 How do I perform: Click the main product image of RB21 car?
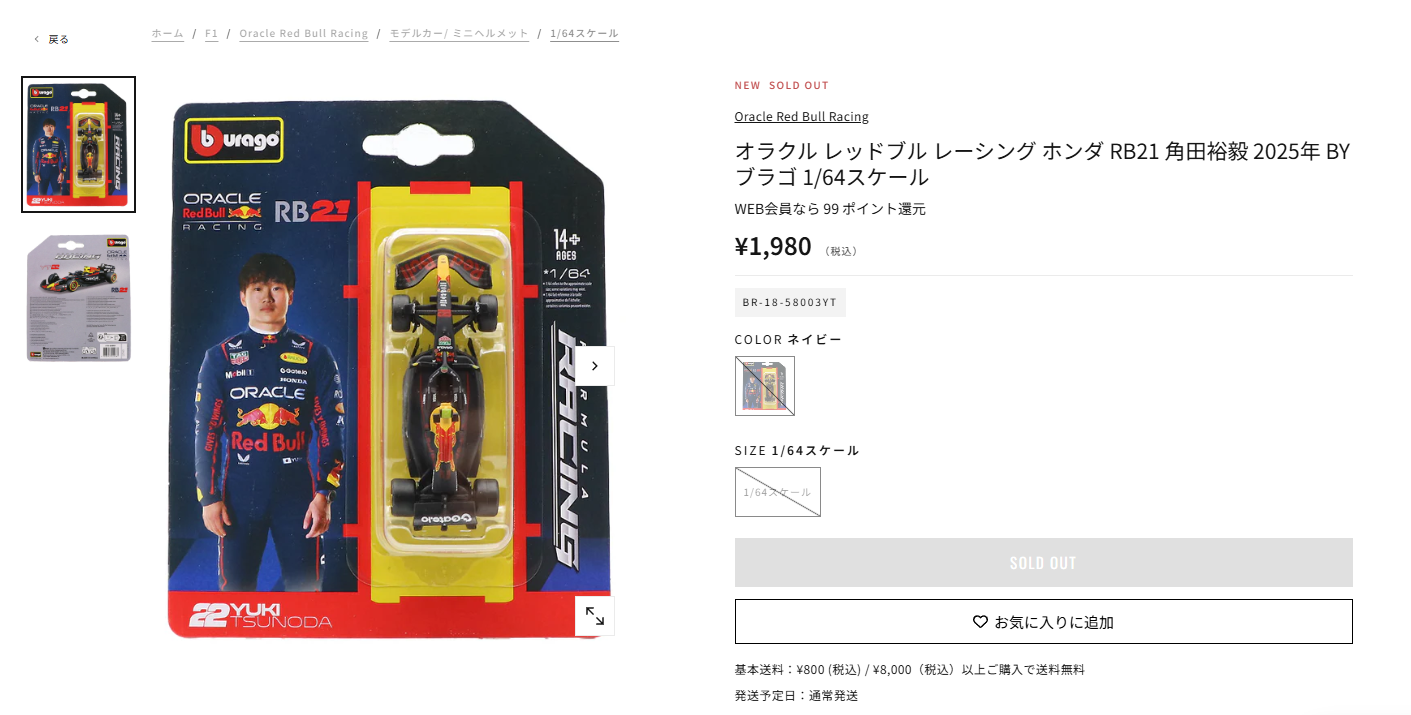coord(388,368)
